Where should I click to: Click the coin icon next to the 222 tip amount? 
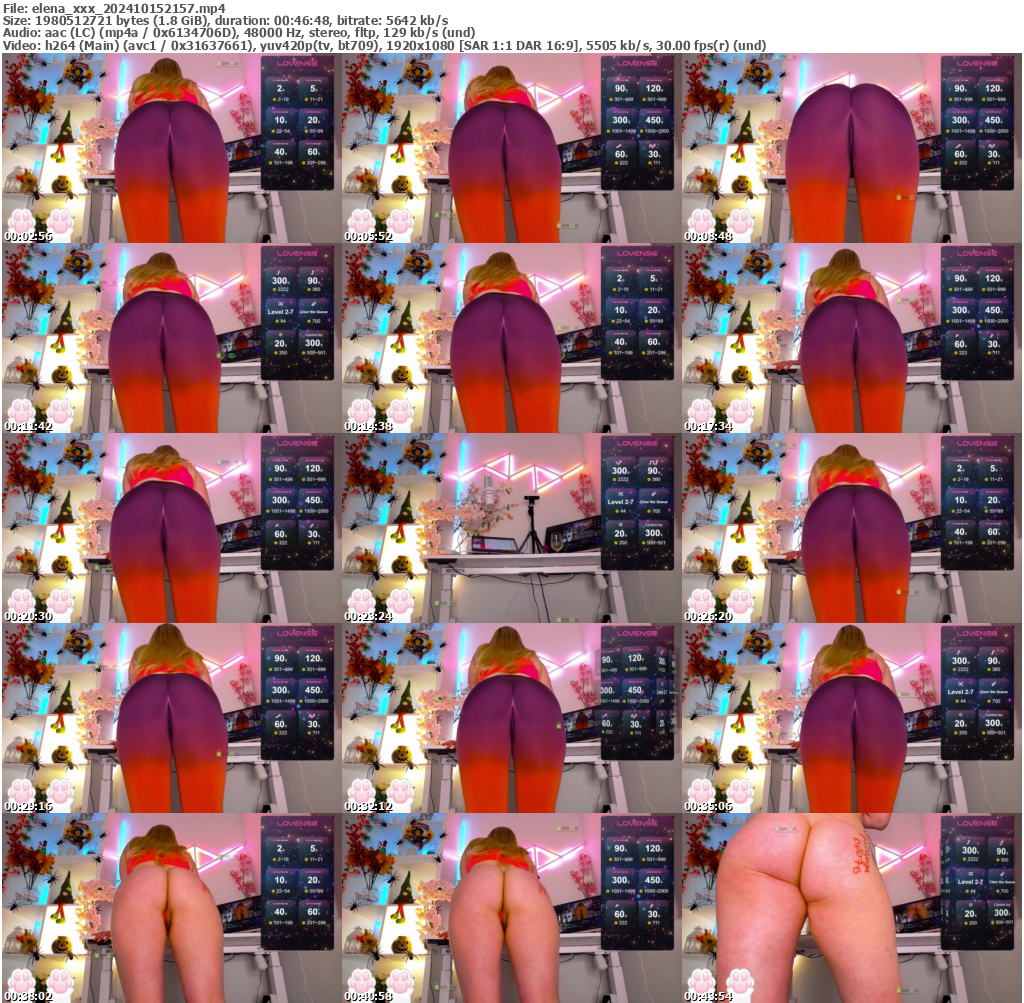tap(955, 162)
